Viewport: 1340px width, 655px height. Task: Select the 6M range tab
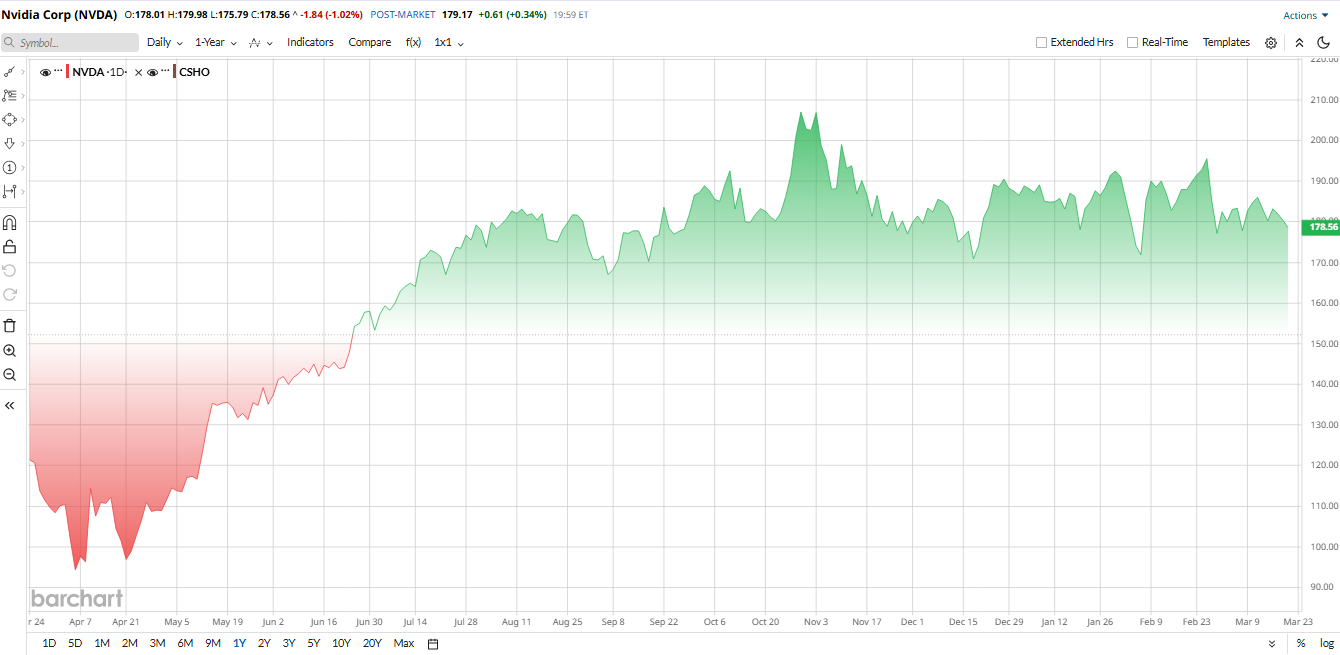[x=185, y=643]
